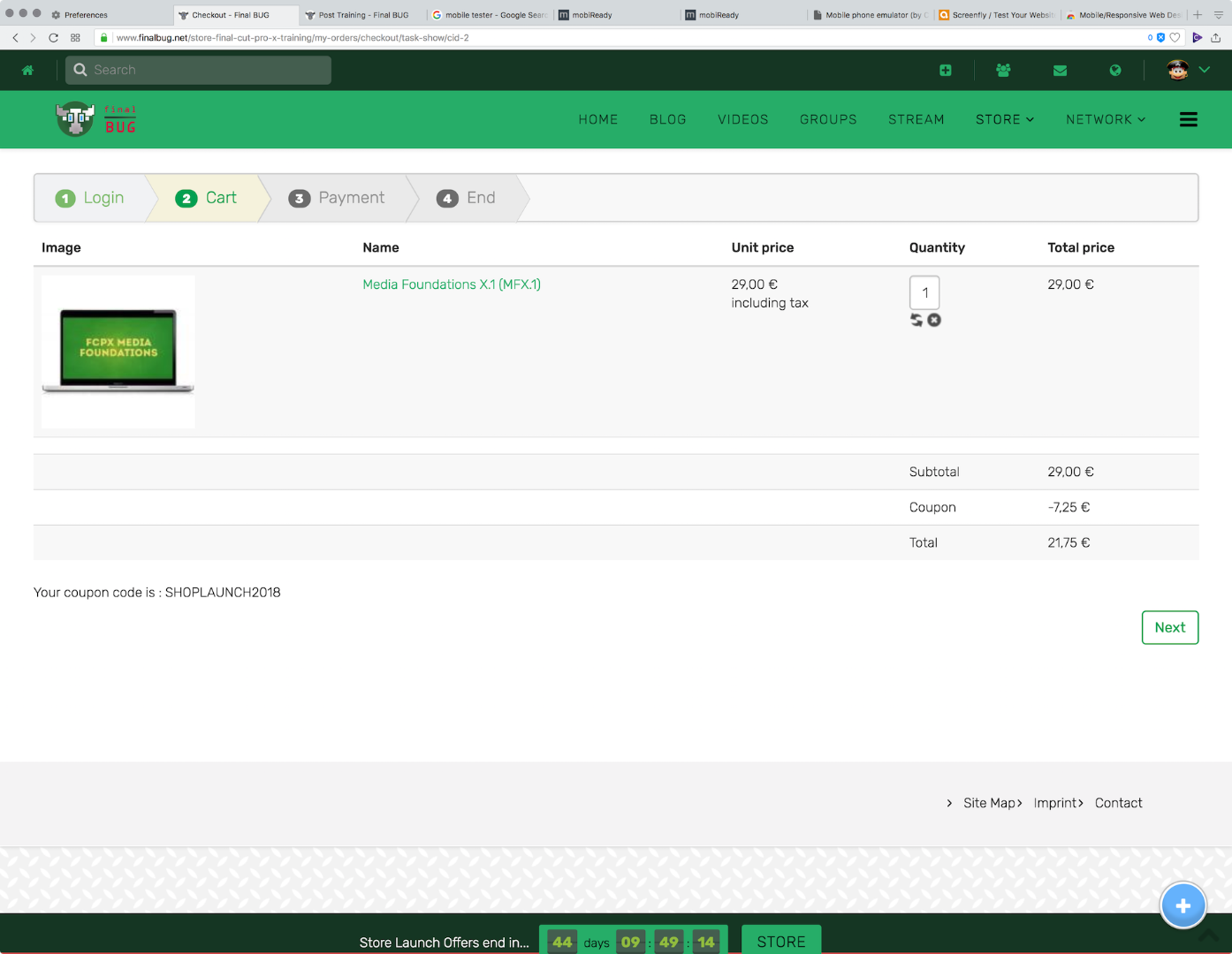This screenshot has width=1232, height=954.
Task: Switch to Mobile phone emulator tab
Action: coord(871,15)
